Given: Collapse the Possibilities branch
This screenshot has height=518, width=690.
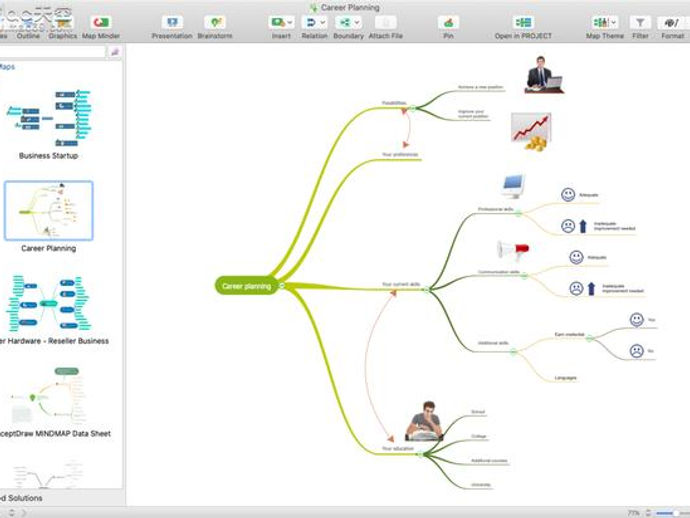Looking at the screenshot, I should tap(413, 108).
